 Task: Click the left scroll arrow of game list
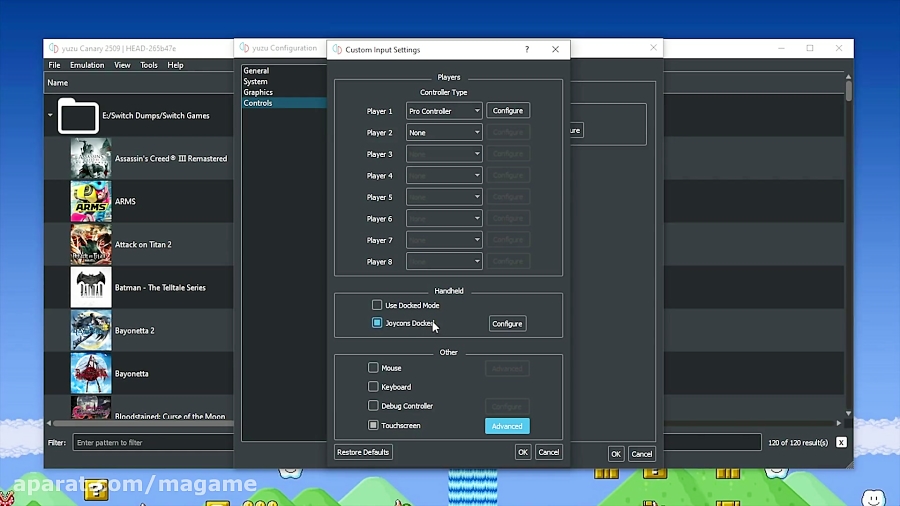click(x=49, y=423)
